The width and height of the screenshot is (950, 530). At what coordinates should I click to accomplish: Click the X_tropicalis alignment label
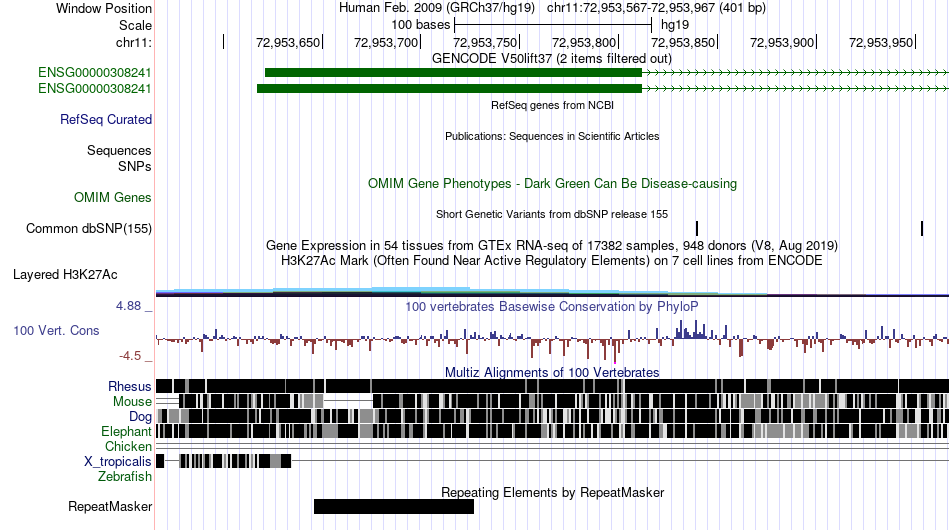(118, 462)
